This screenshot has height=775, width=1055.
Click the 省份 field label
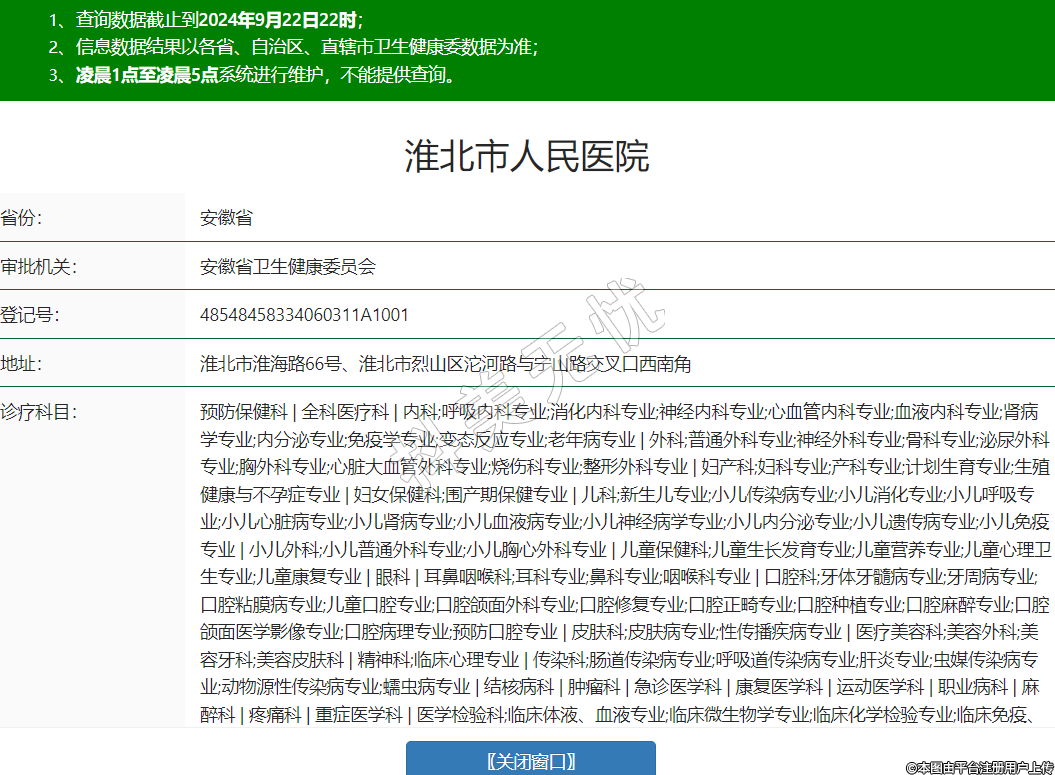point(21,218)
